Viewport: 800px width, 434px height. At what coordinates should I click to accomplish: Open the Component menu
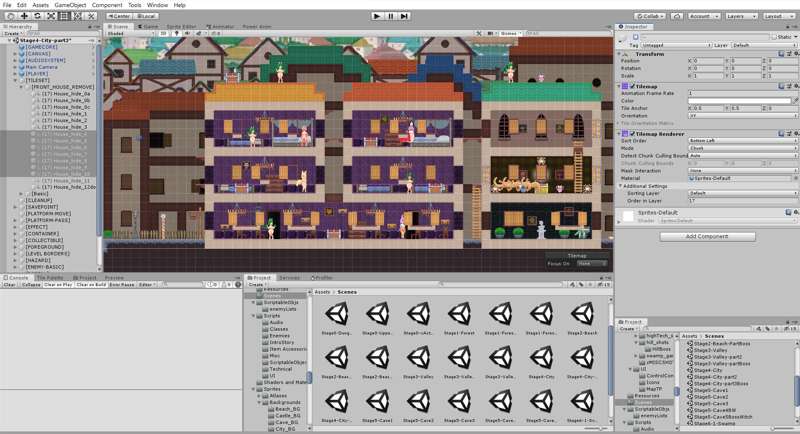click(107, 5)
